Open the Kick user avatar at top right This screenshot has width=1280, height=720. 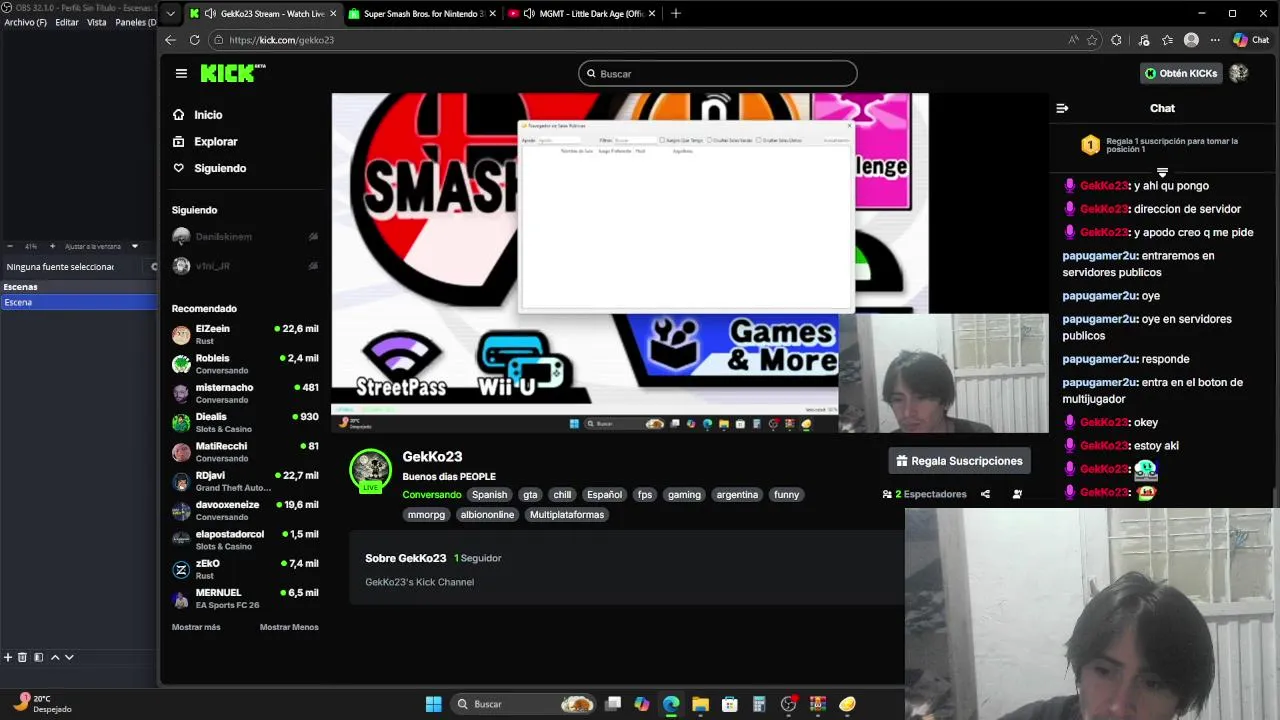point(1239,73)
